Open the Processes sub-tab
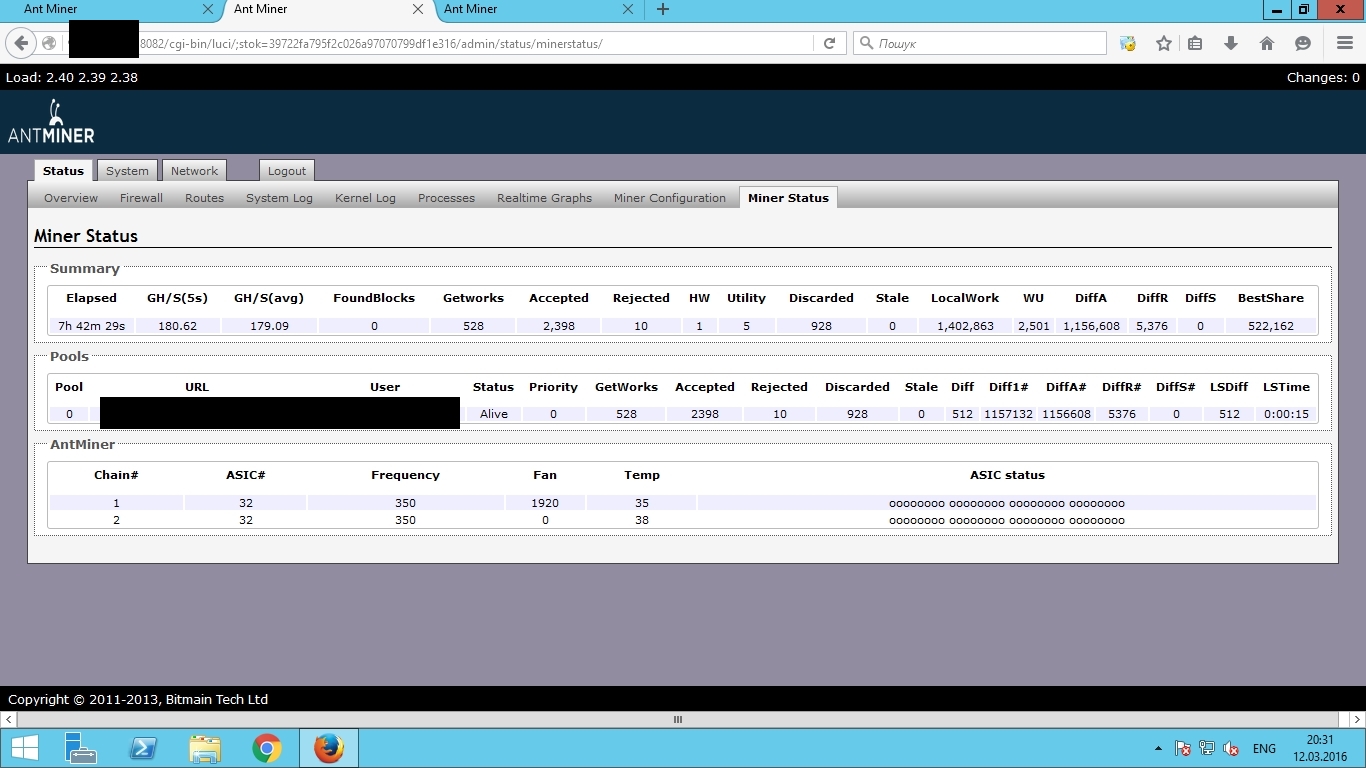1366x768 pixels. (x=446, y=198)
